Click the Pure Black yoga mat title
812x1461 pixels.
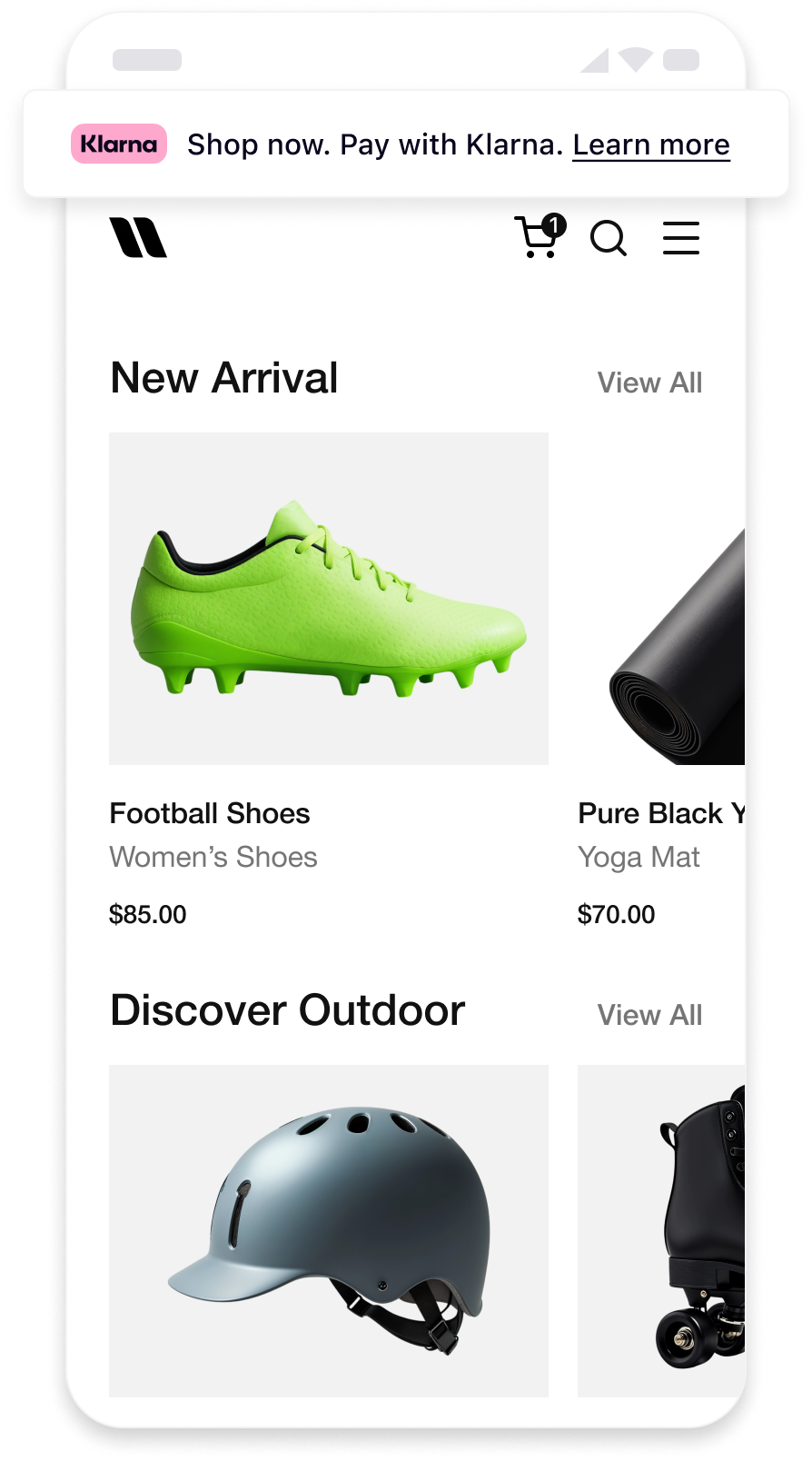coord(661,813)
